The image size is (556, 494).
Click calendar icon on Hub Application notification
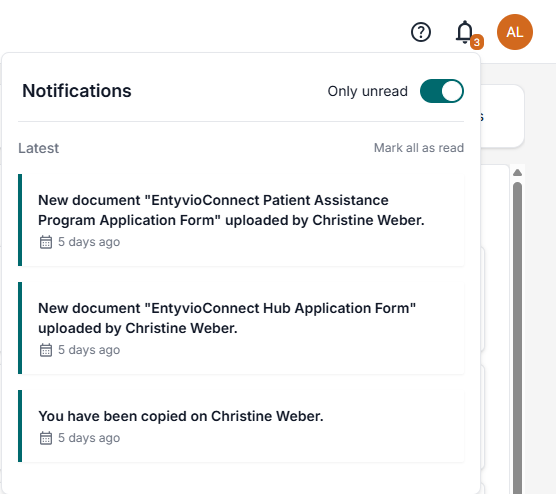pyautogui.click(x=46, y=350)
